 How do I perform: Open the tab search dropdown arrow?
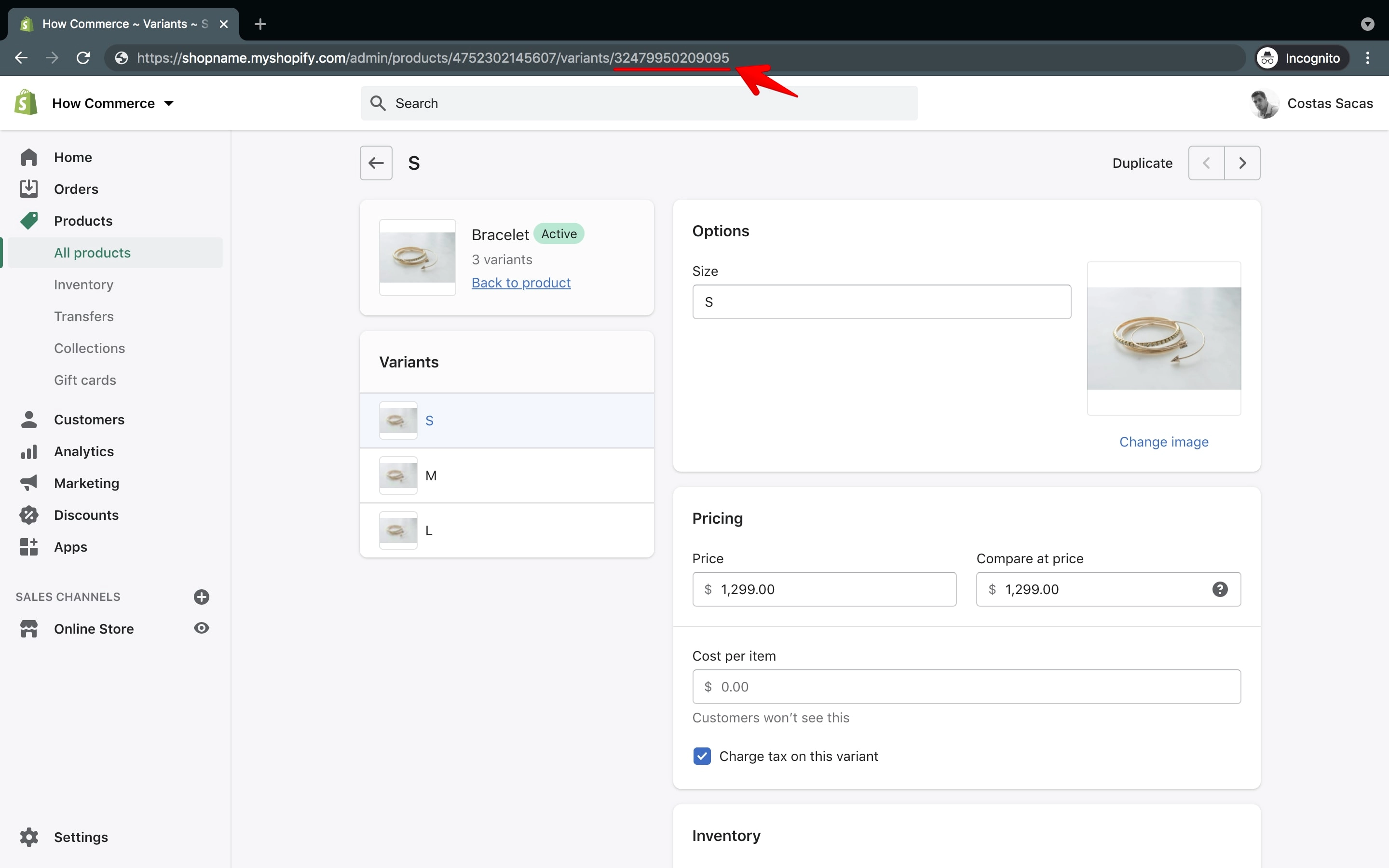click(1368, 24)
